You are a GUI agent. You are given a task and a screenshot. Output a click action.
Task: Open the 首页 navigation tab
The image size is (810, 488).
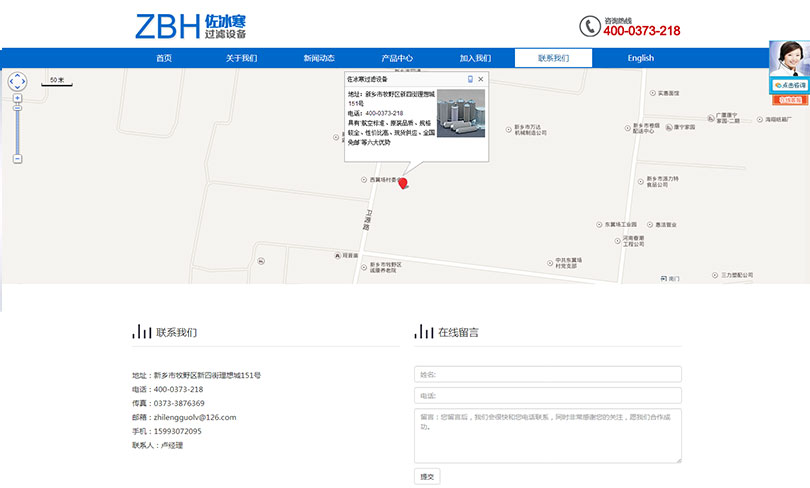[164, 58]
